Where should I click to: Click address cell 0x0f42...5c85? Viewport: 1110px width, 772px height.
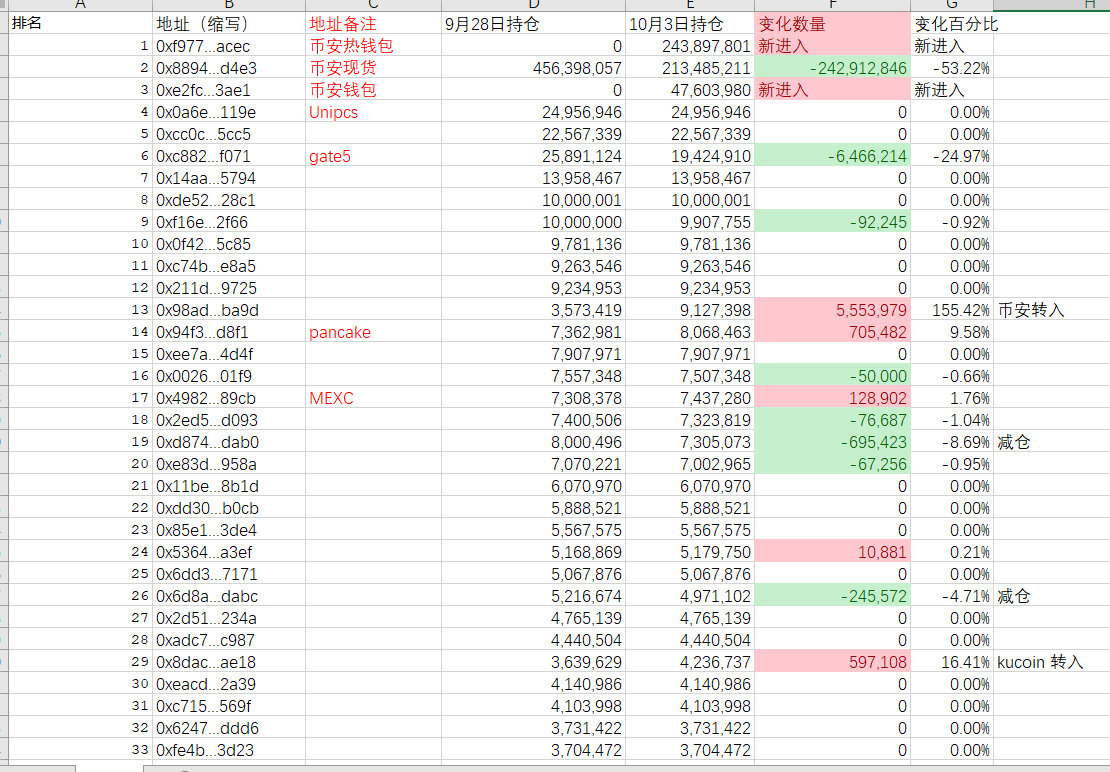pyautogui.click(x=229, y=243)
